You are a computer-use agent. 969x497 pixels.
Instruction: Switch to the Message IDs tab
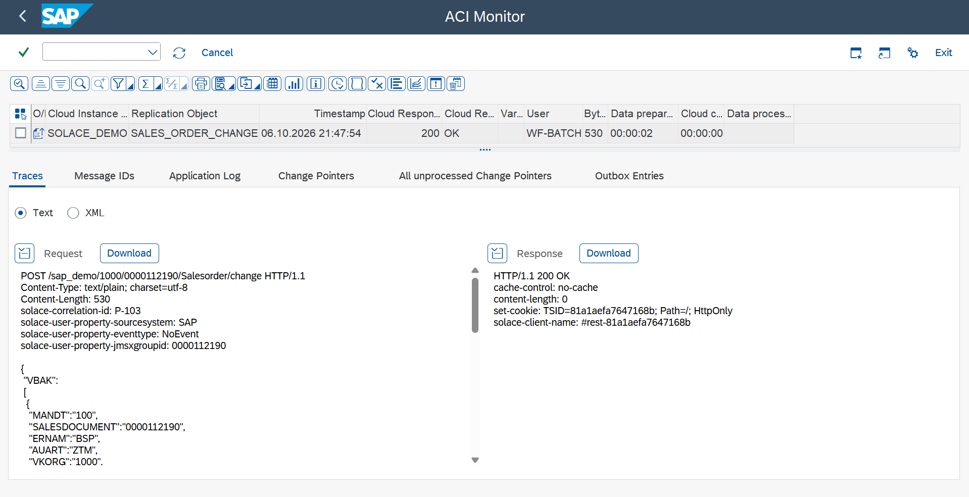point(104,176)
